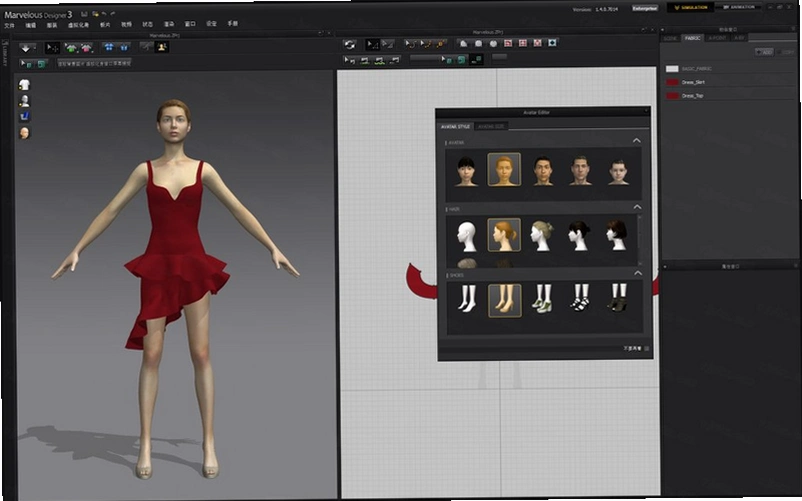Image resolution: width=802 pixels, height=501 pixels.
Task: Select the Asian male avatar thumbnail
Action: coord(543,171)
